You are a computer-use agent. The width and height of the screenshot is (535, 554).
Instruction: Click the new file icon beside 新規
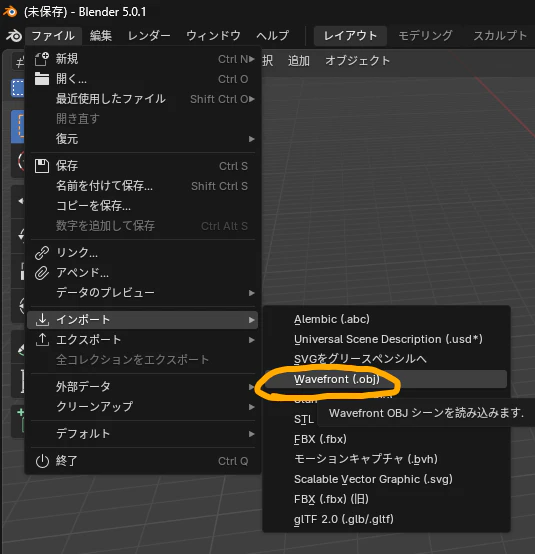42,59
